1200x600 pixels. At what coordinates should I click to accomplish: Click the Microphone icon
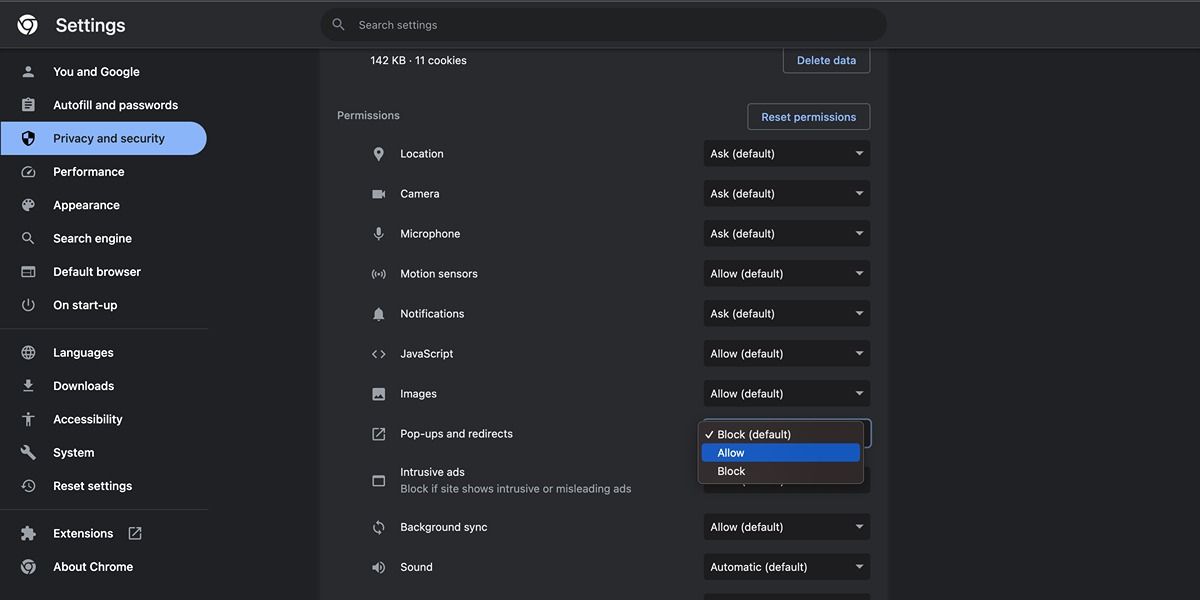click(x=378, y=233)
